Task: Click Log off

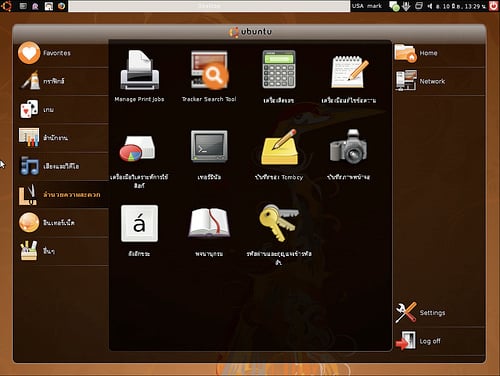Action: (439, 341)
